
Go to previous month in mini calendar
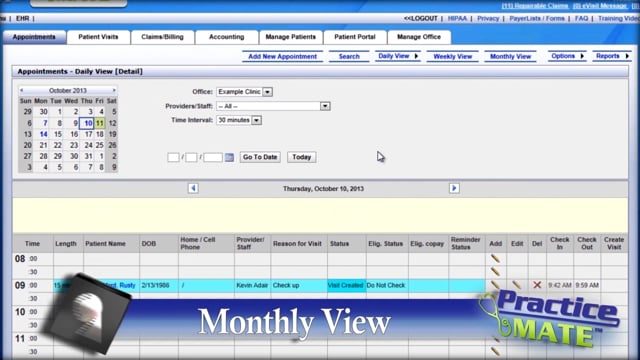[x=22, y=90]
